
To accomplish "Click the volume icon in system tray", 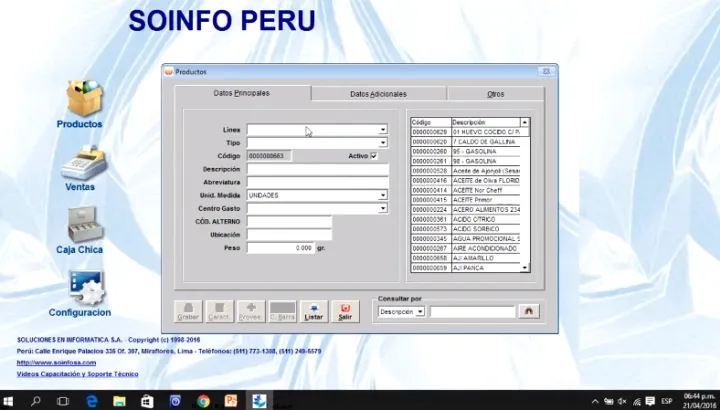I will point(622,401).
